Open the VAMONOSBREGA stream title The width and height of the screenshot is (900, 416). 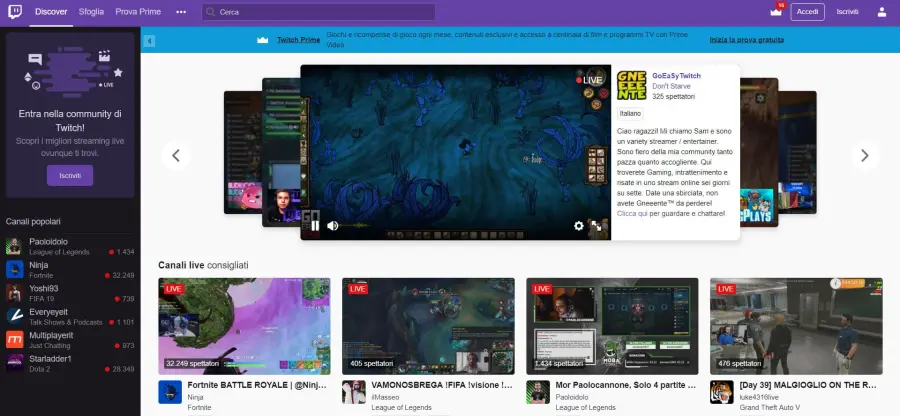442,386
